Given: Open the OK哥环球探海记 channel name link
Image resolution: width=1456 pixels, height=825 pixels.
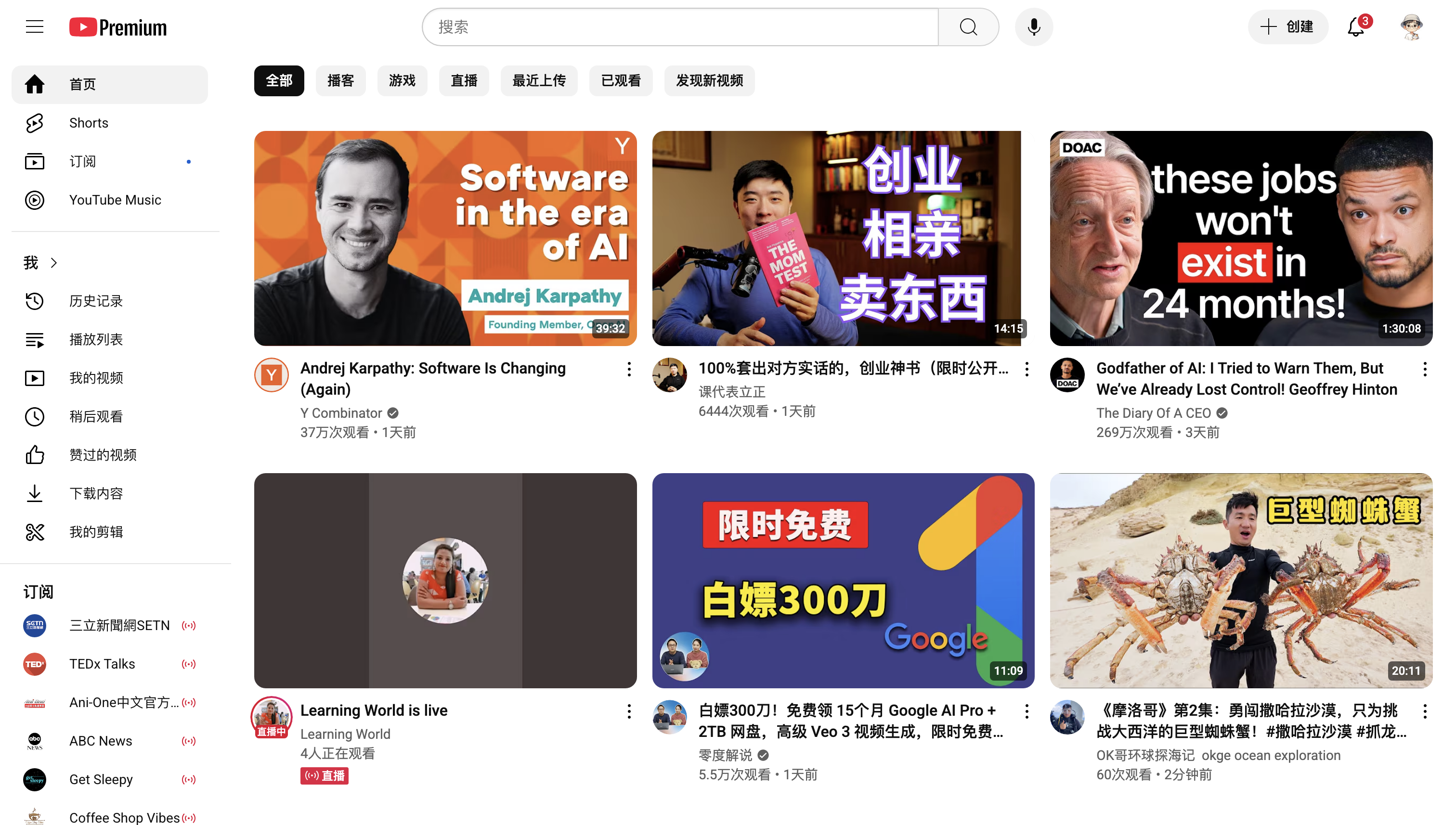Looking at the screenshot, I should (x=1219, y=755).
